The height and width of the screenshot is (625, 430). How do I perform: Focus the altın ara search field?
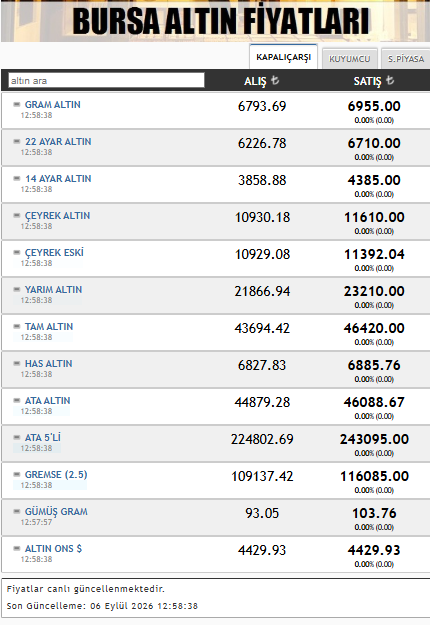coord(106,81)
